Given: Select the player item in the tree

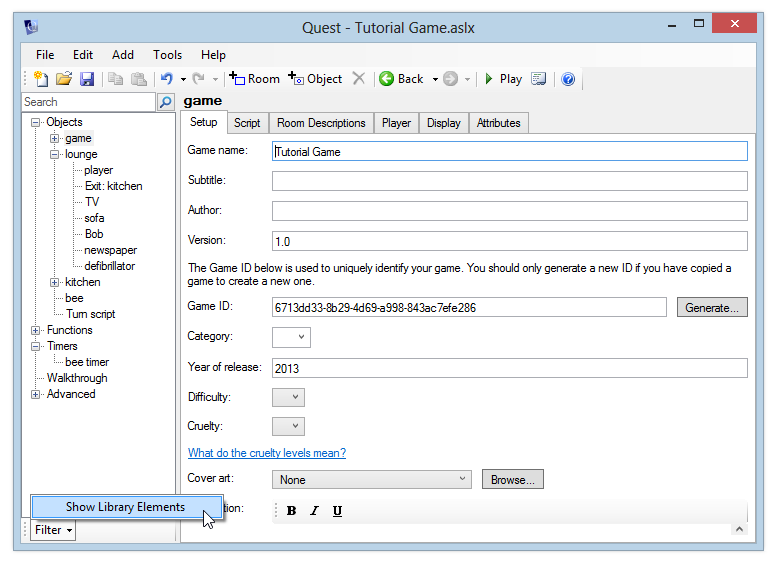Looking at the screenshot, I should (99, 170).
